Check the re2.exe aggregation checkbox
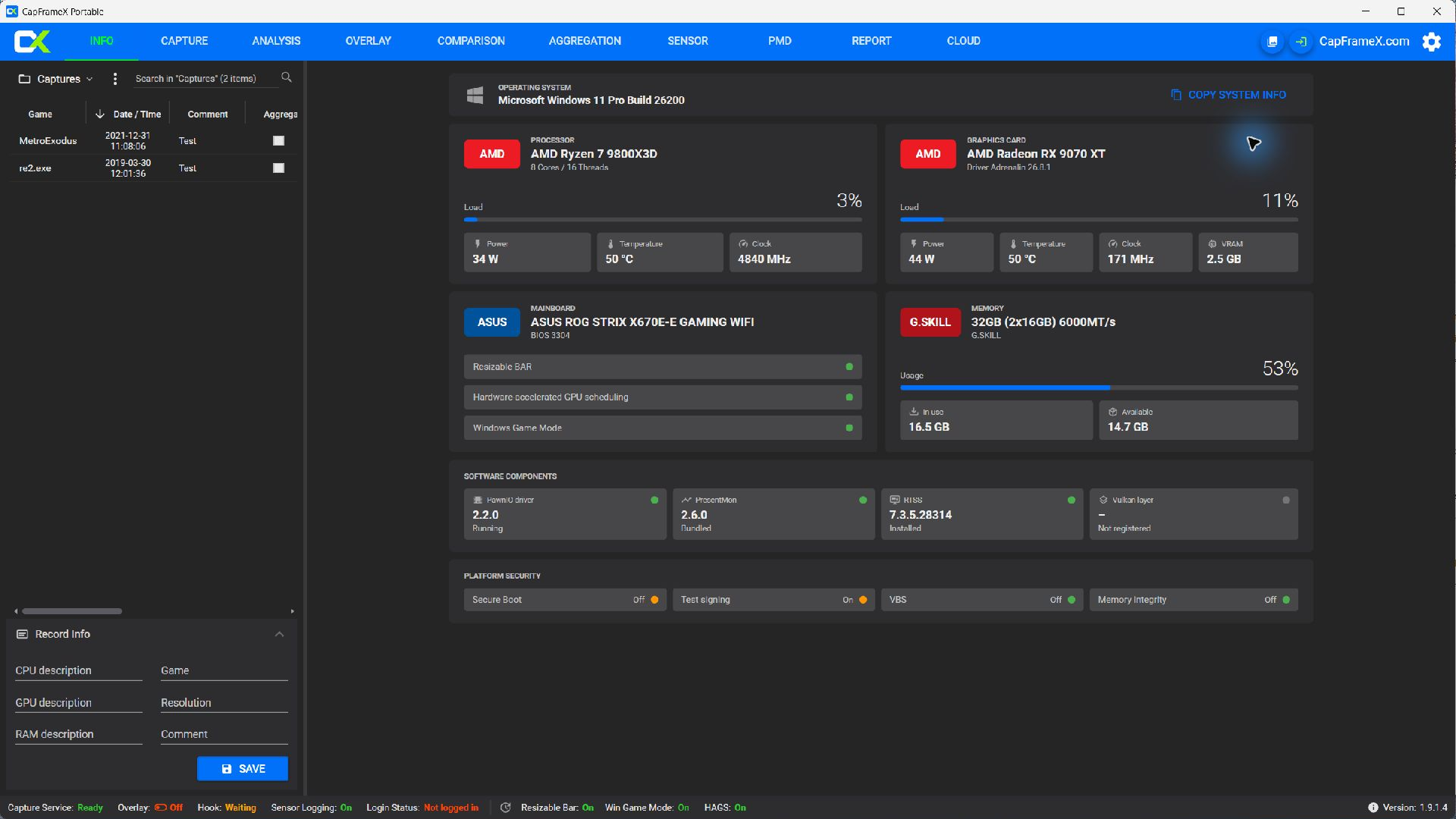 click(x=278, y=168)
